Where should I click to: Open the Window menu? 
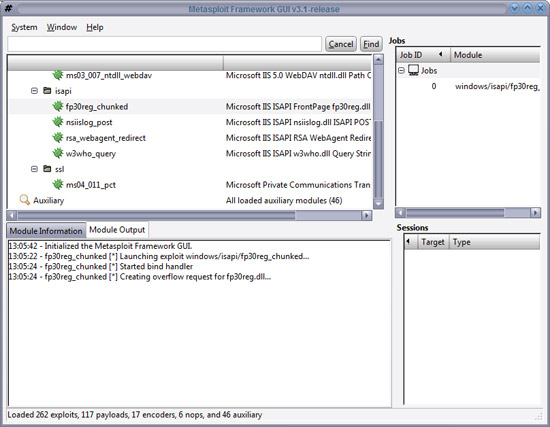[62, 27]
